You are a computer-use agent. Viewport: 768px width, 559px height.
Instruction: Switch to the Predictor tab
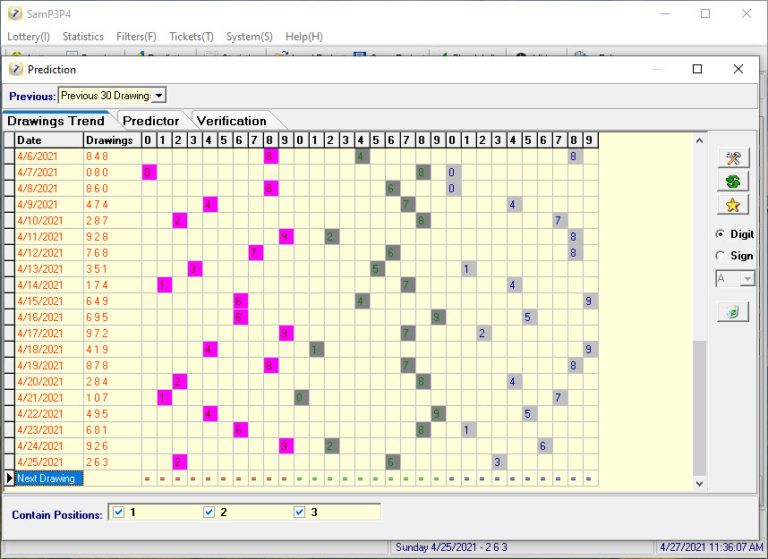[x=150, y=121]
